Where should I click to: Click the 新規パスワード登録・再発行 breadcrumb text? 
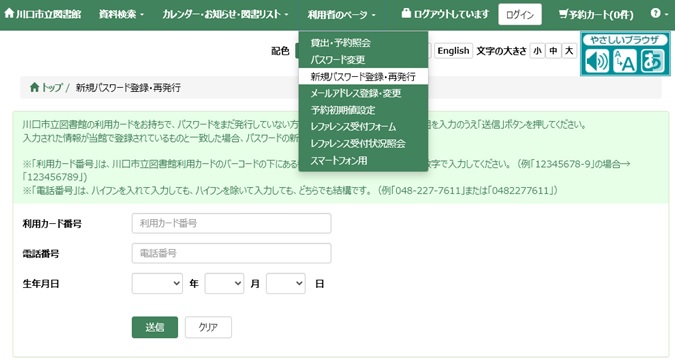coord(128,87)
